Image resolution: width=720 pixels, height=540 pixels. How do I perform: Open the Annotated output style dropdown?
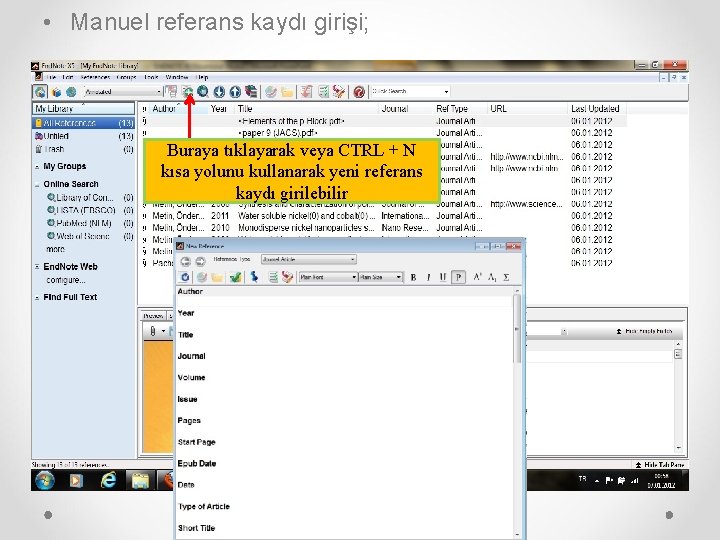point(123,92)
